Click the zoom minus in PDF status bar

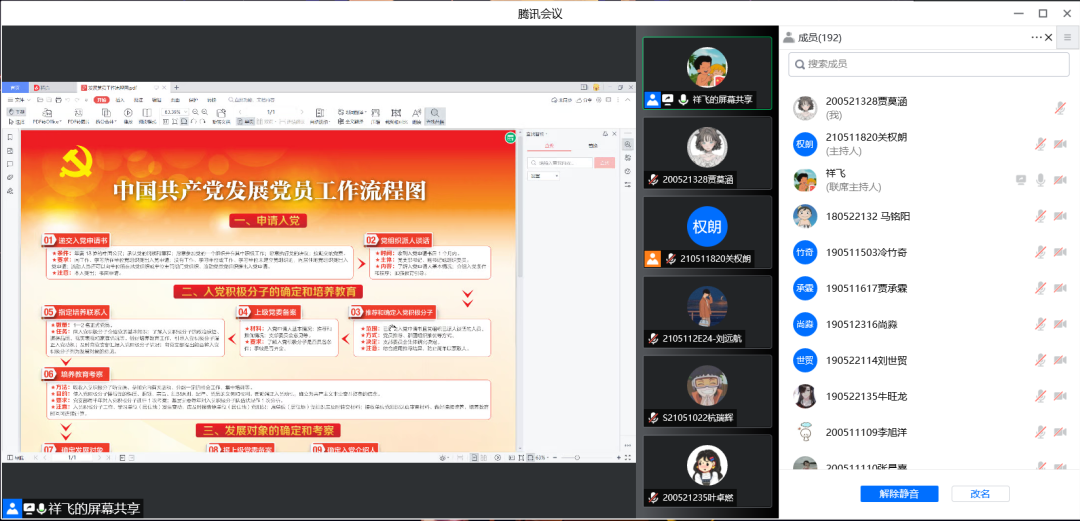point(554,458)
